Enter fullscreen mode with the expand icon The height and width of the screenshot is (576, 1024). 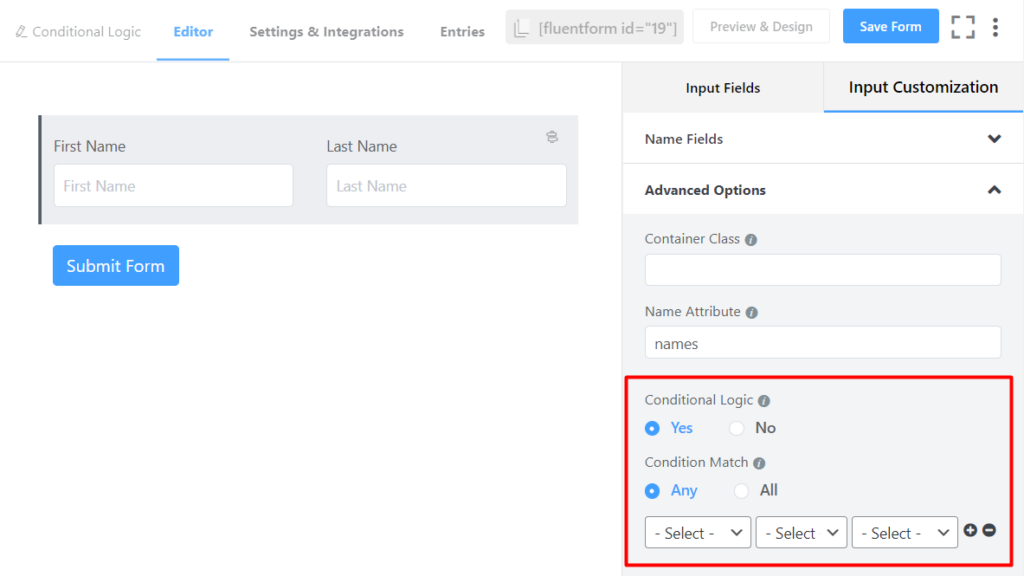coord(963,27)
